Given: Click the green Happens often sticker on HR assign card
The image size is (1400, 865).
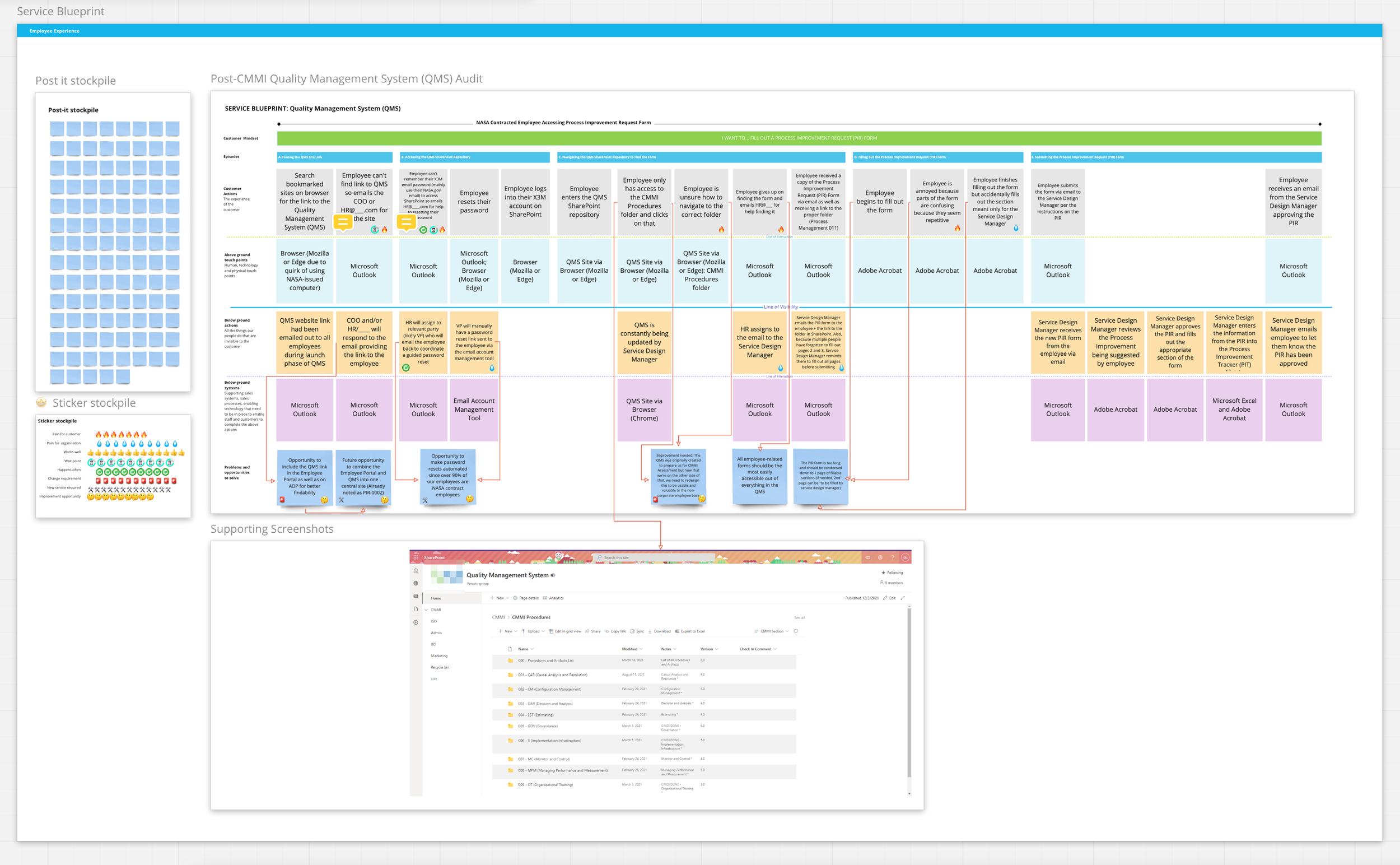Looking at the screenshot, I should (x=406, y=368).
